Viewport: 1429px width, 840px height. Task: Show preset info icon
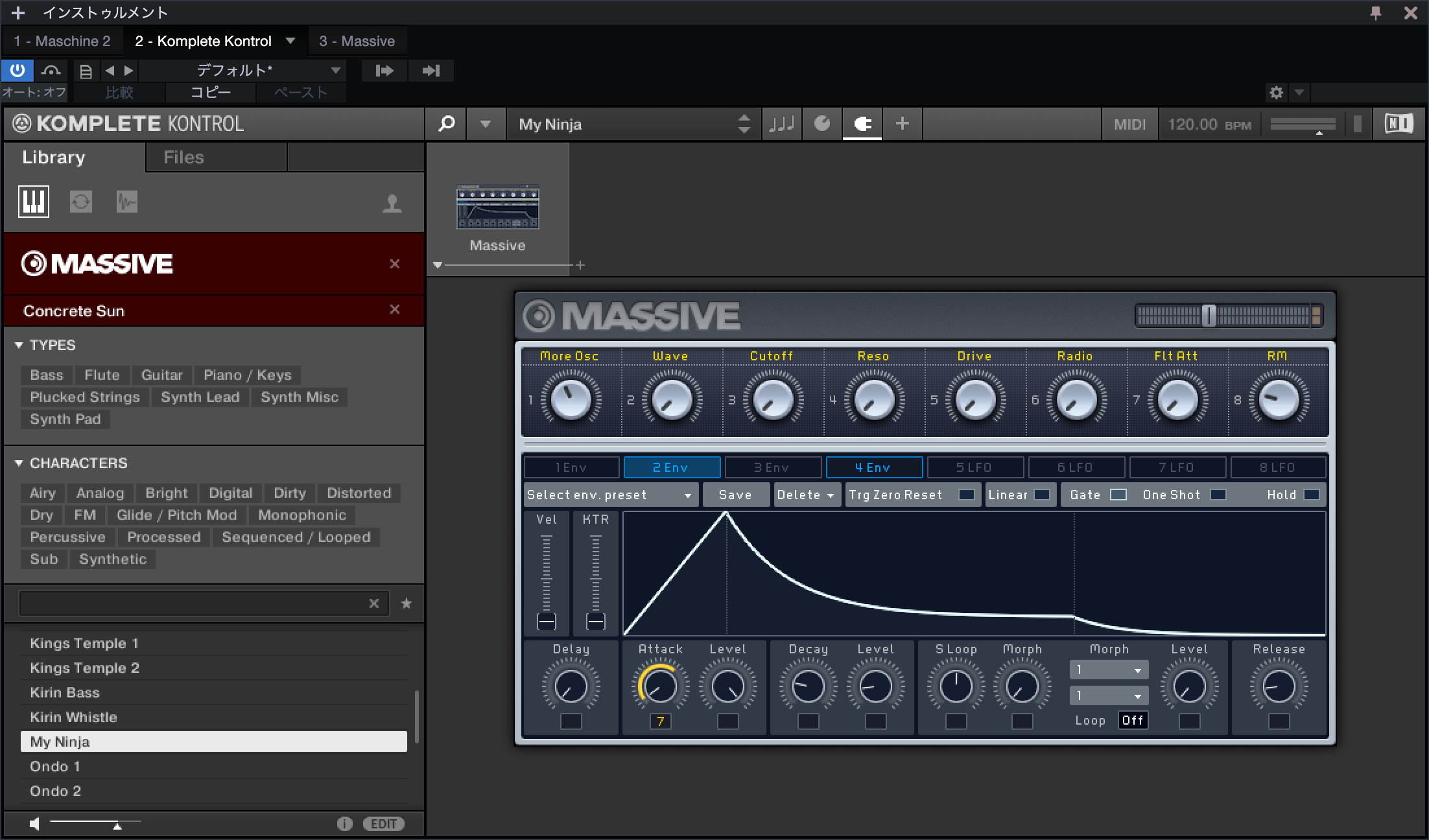[344, 824]
